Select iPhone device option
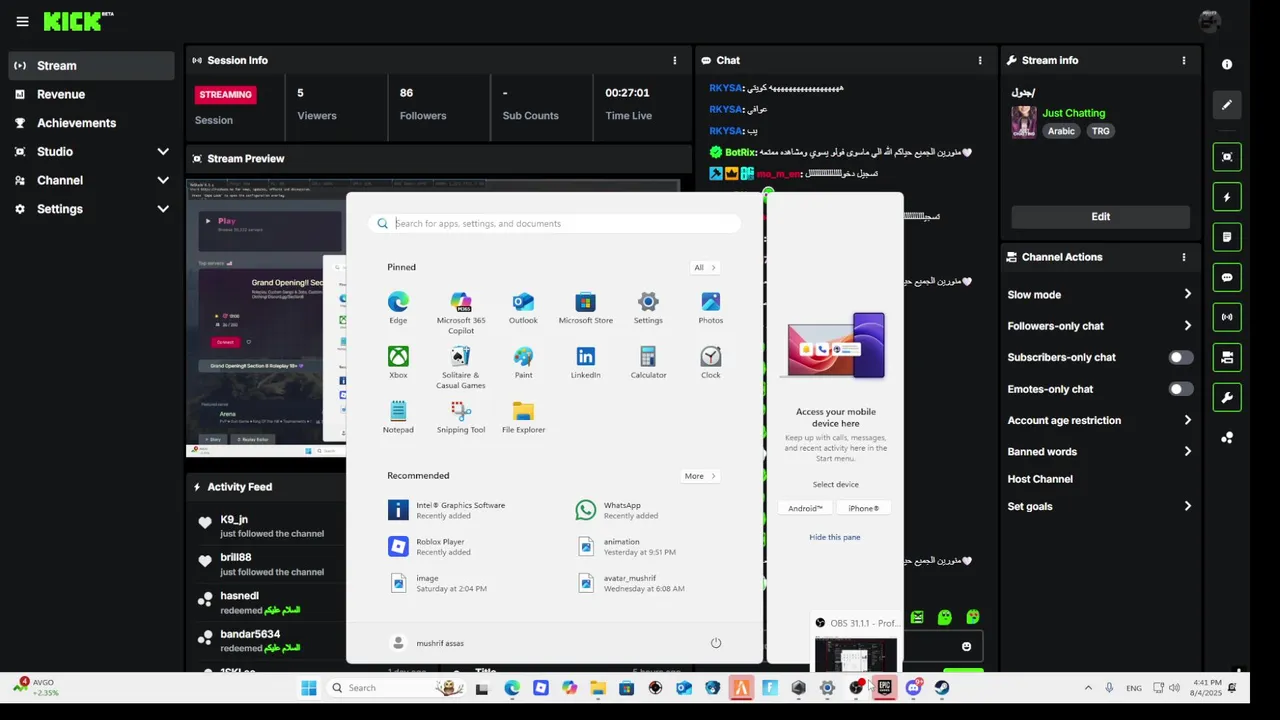The image size is (1280, 720). (863, 508)
